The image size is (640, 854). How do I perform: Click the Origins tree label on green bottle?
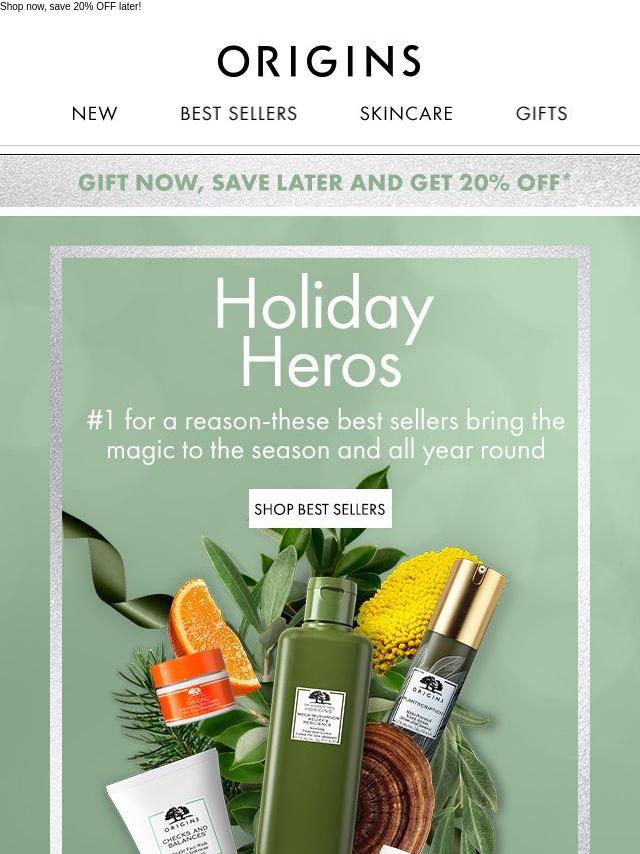pyautogui.click(x=319, y=716)
